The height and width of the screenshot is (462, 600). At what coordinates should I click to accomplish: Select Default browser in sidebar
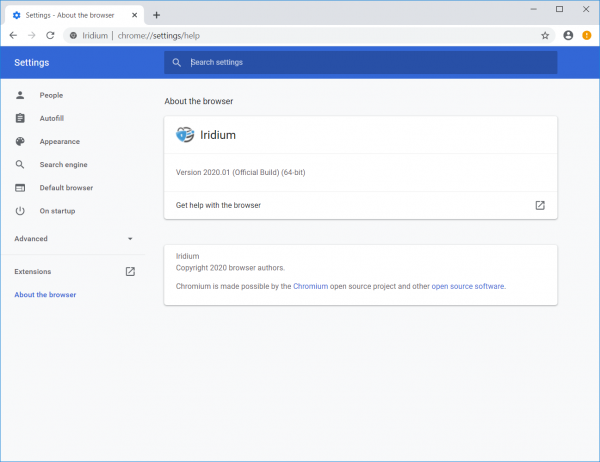tap(66, 187)
